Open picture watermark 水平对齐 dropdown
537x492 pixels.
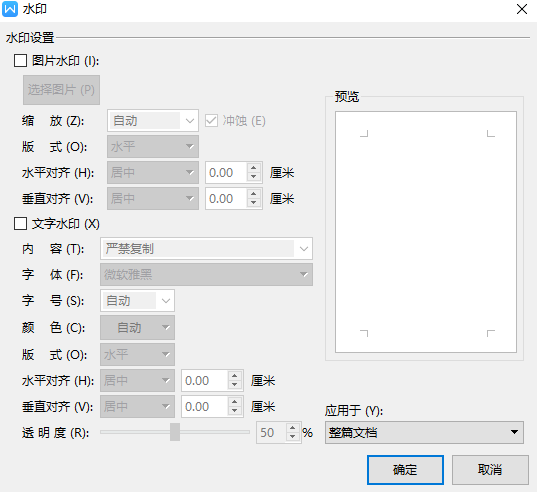point(153,173)
